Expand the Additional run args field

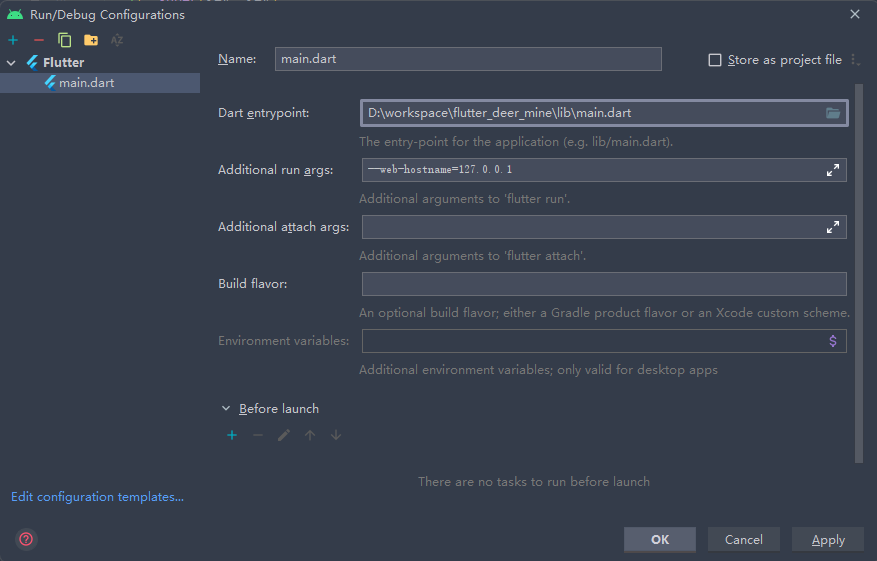[833, 170]
